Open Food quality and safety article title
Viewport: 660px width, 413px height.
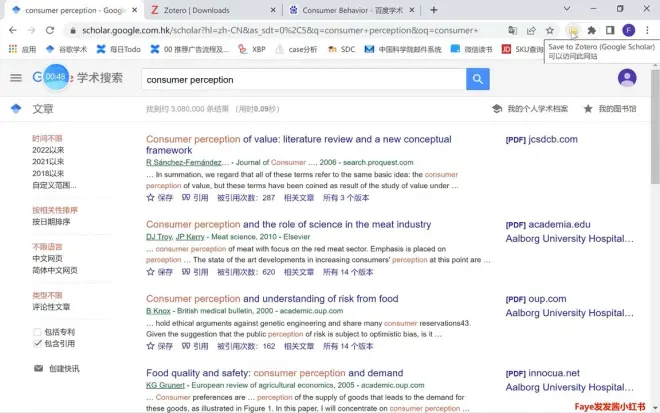point(274,373)
